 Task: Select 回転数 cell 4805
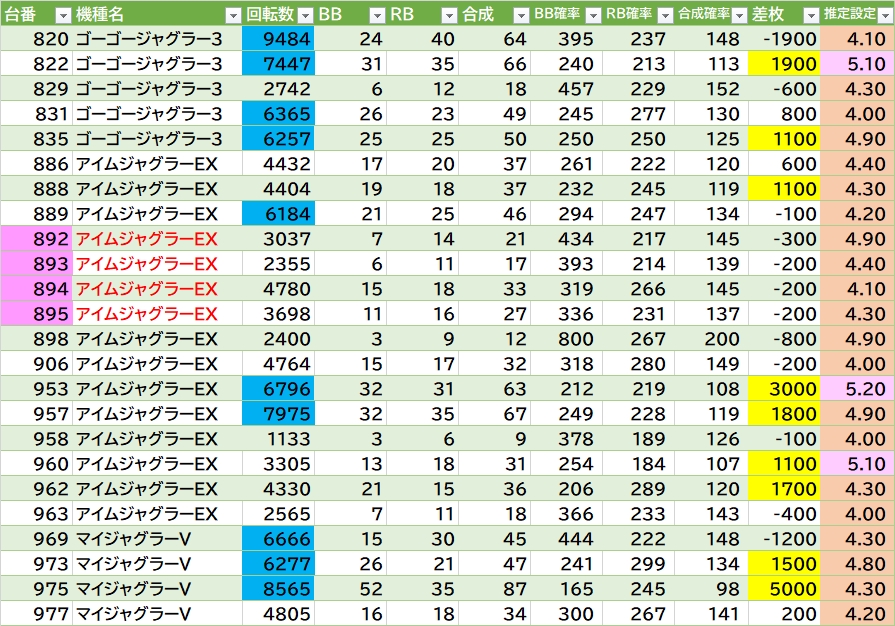point(278,614)
